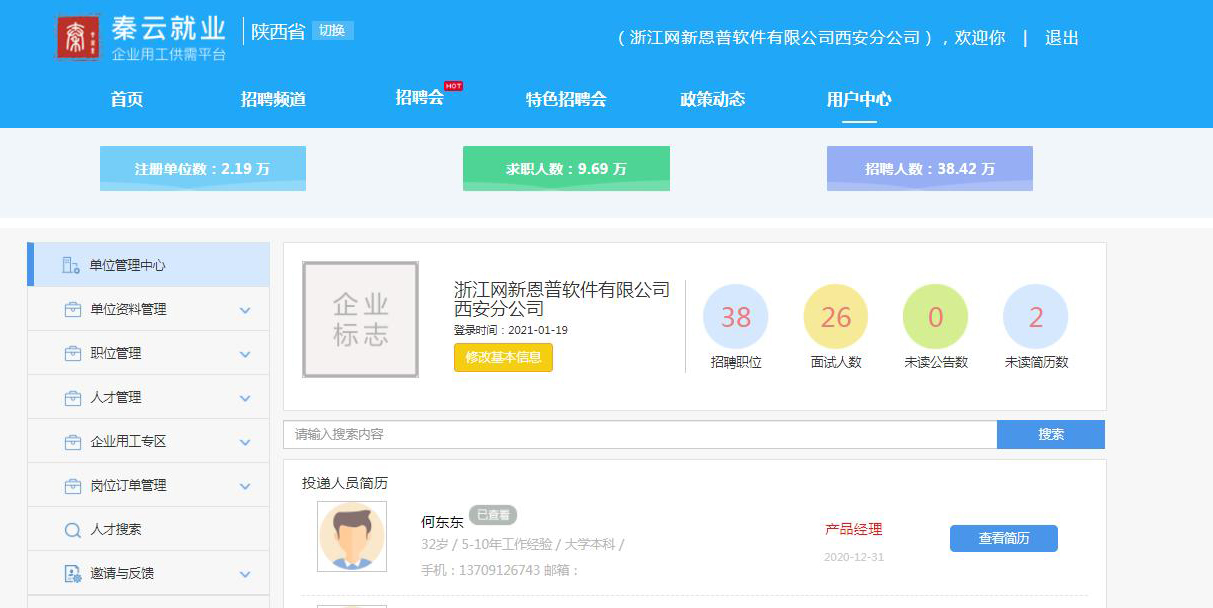Click the phone number 13709126743 line

[501, 570]
